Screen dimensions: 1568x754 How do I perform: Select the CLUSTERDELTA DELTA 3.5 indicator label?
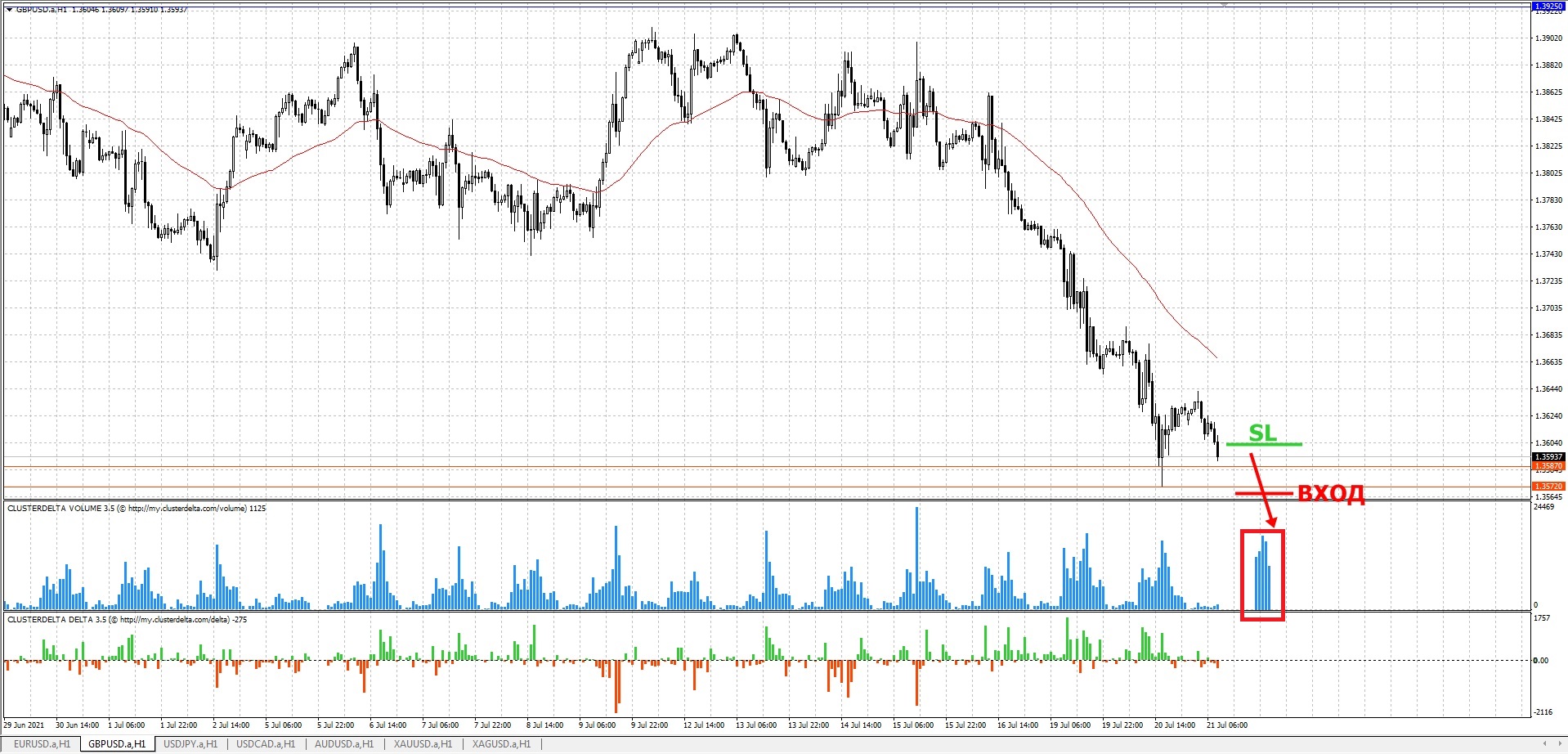pyautogui.click(x=128, y=620)
